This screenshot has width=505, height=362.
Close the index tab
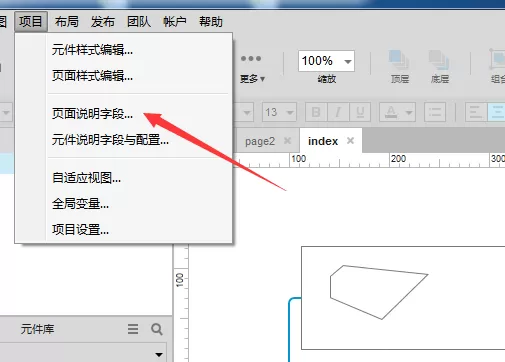coord(350,141)
